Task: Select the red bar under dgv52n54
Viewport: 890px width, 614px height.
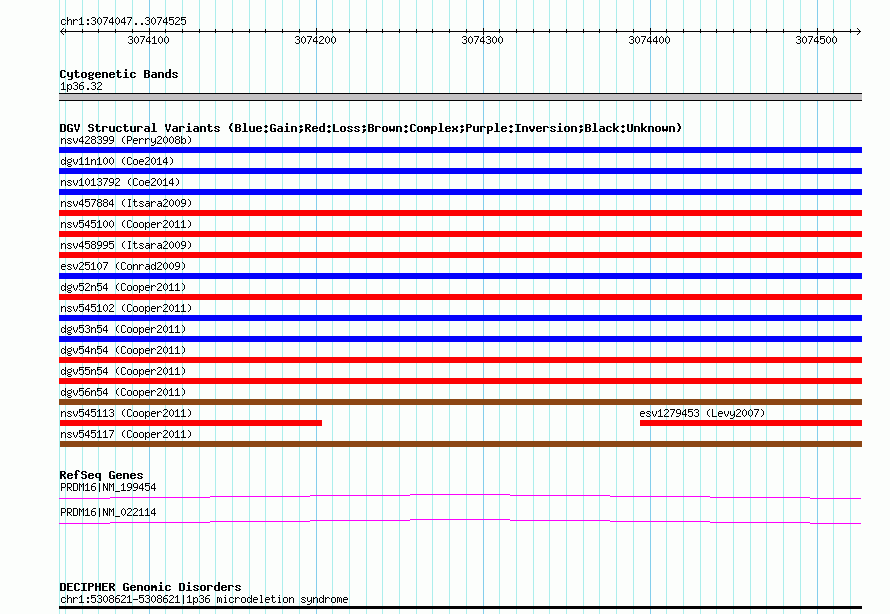Action: 460,297
